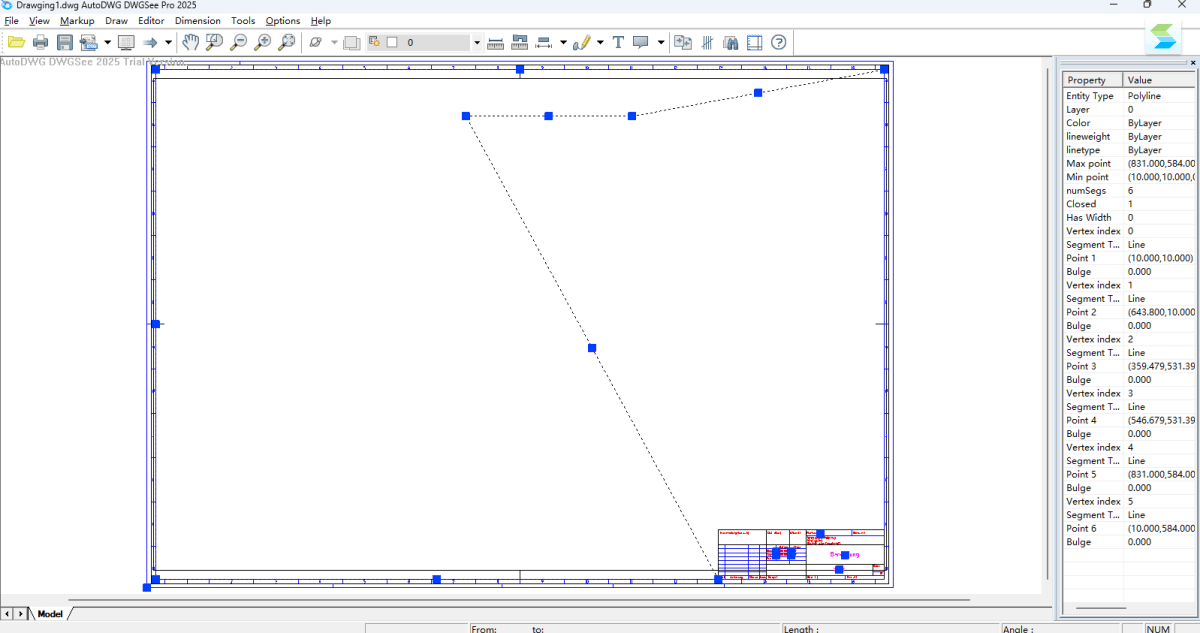Switch to the Model tab
Screen dimensions: 1200x633
[x=50, y=614]
